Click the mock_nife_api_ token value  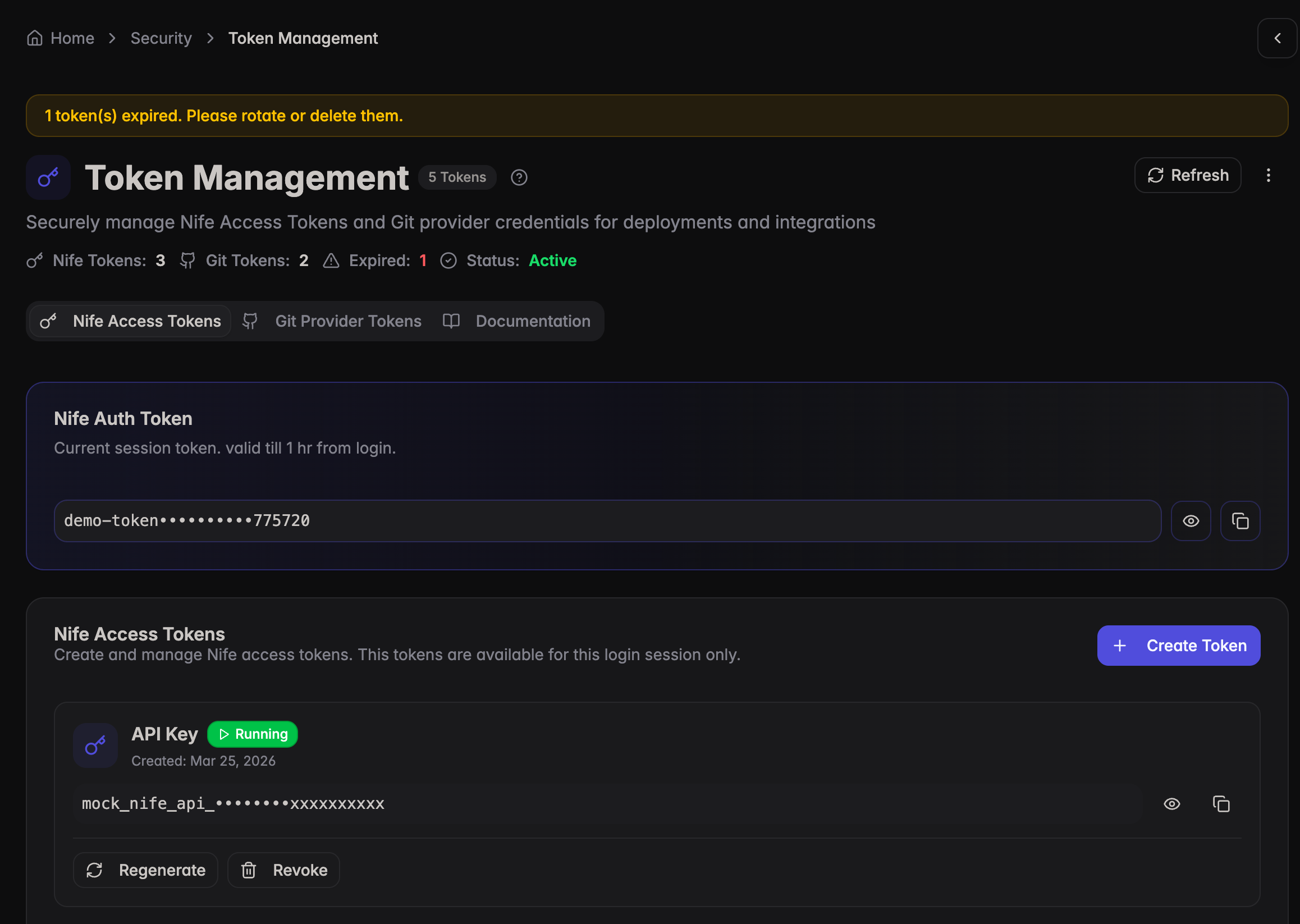234,803
